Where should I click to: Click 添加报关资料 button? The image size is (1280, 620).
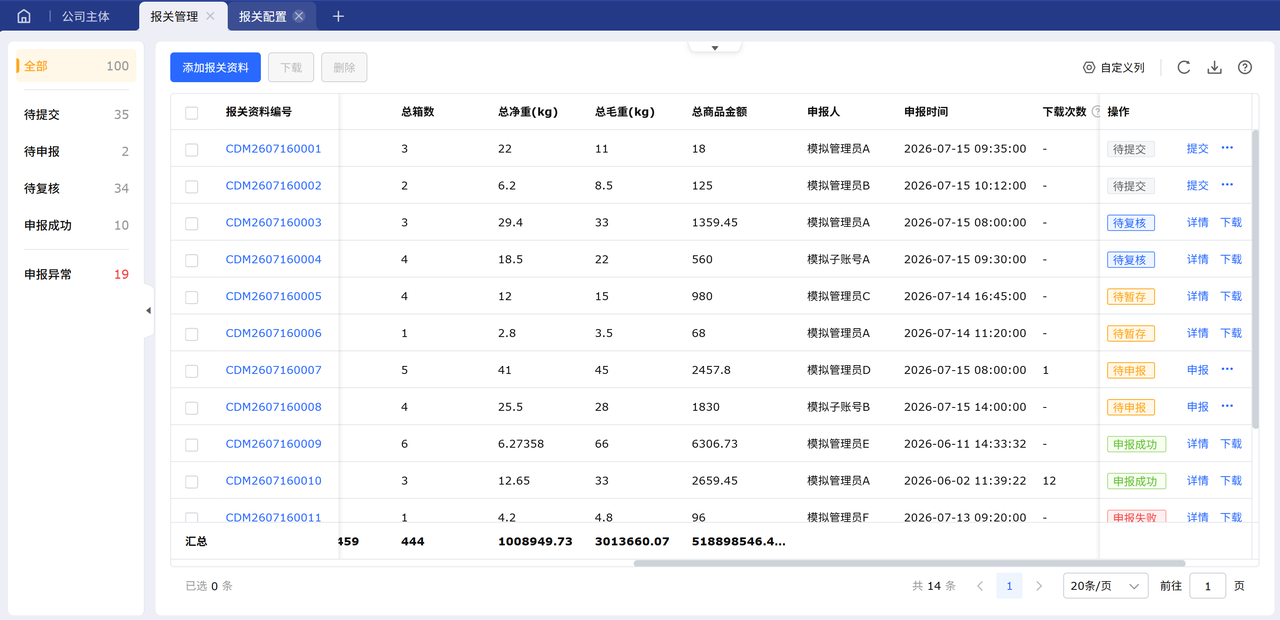215,67
